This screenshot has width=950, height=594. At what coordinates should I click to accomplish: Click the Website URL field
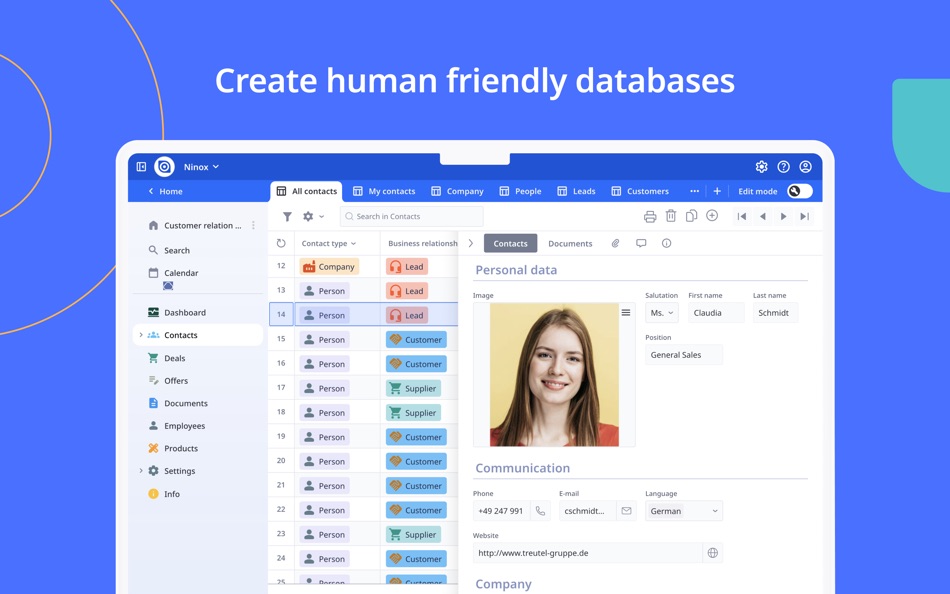click(588, 553)
